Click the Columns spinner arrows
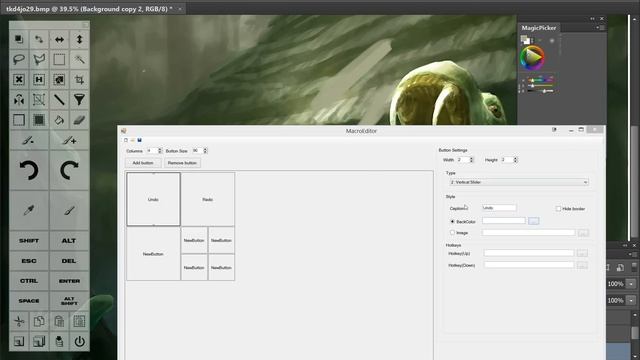The image size is (640, 360). tap(160, 151)
